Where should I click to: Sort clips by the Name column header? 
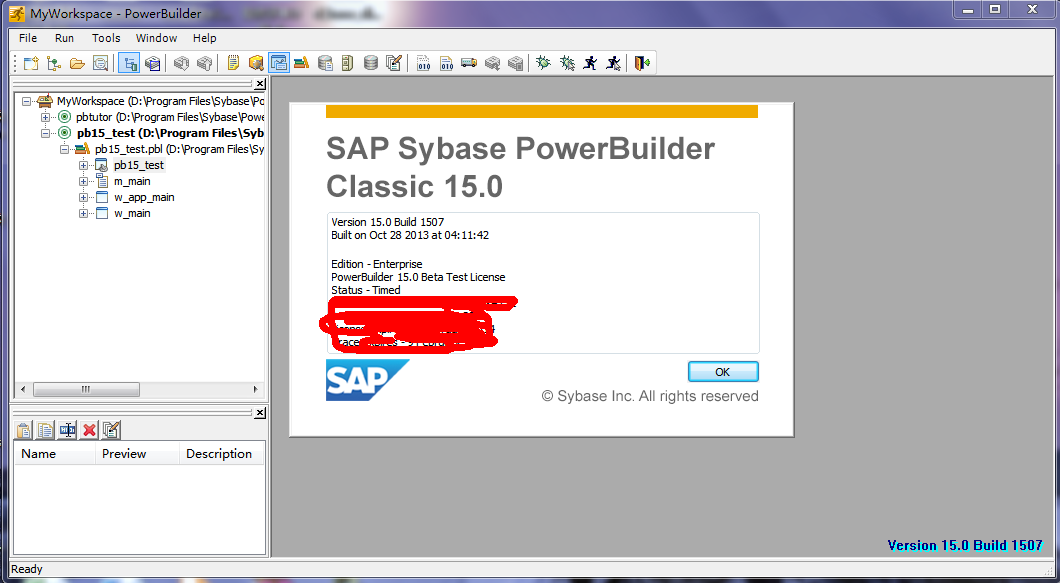[x=55, y=454]
